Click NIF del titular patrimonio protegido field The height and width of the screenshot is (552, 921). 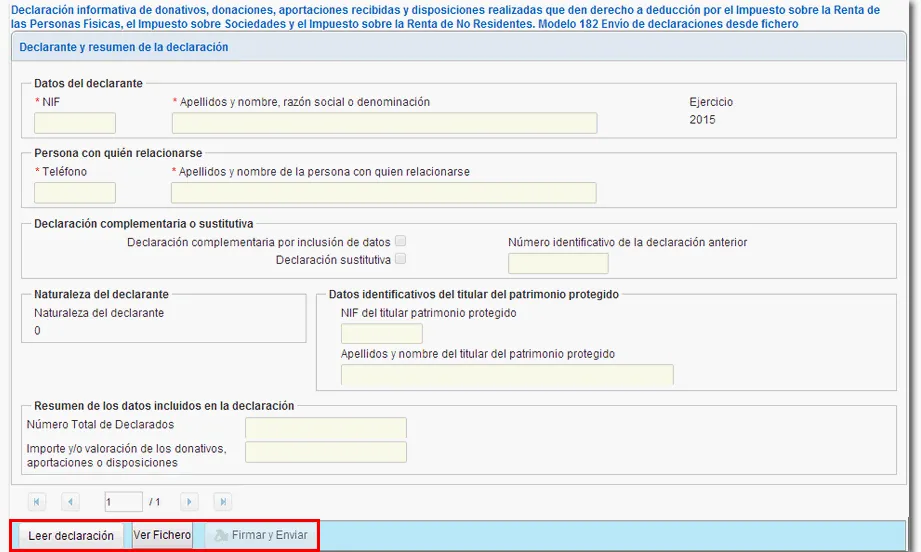pos(381,334)
